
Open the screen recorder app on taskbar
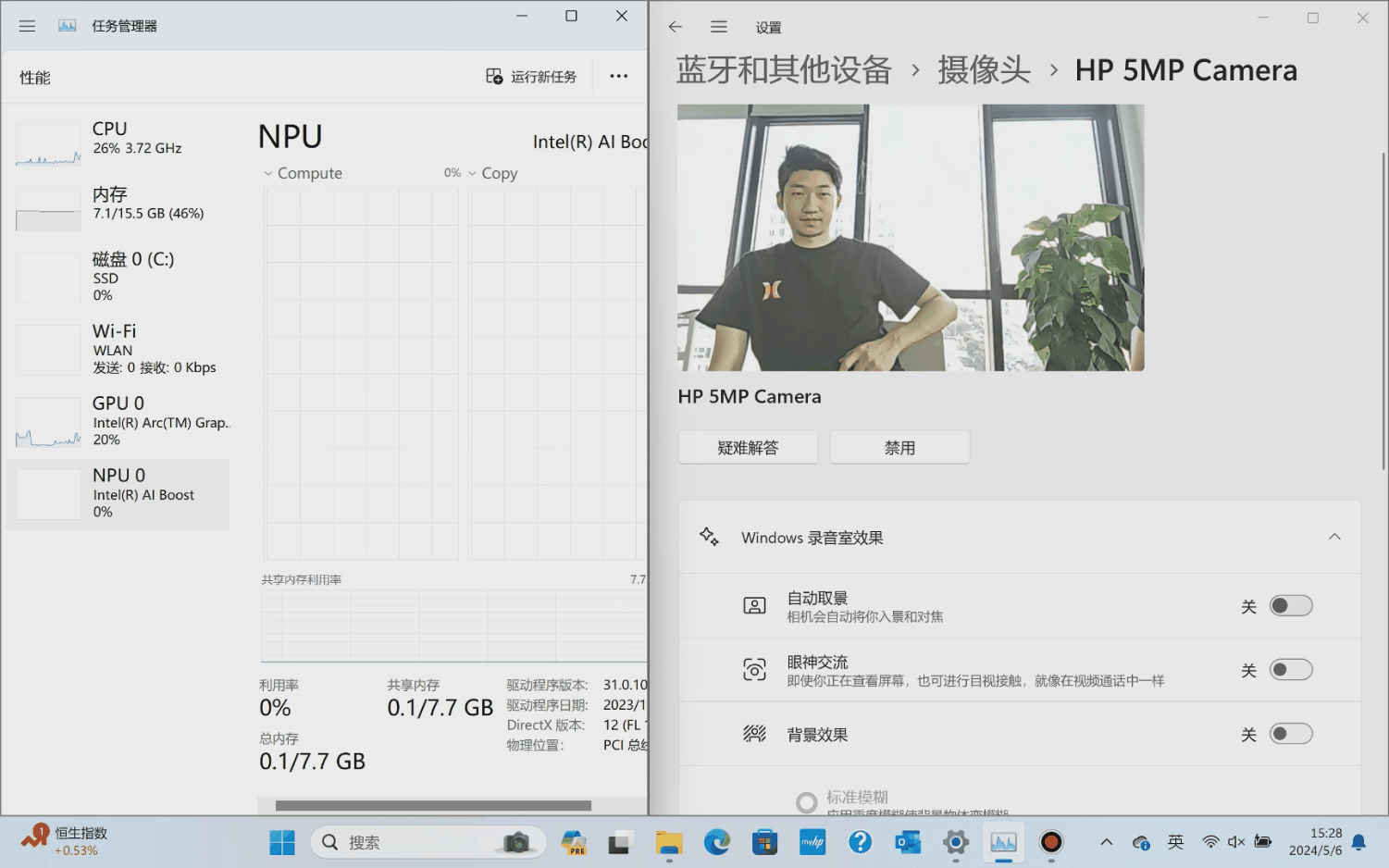(1051, 842)
